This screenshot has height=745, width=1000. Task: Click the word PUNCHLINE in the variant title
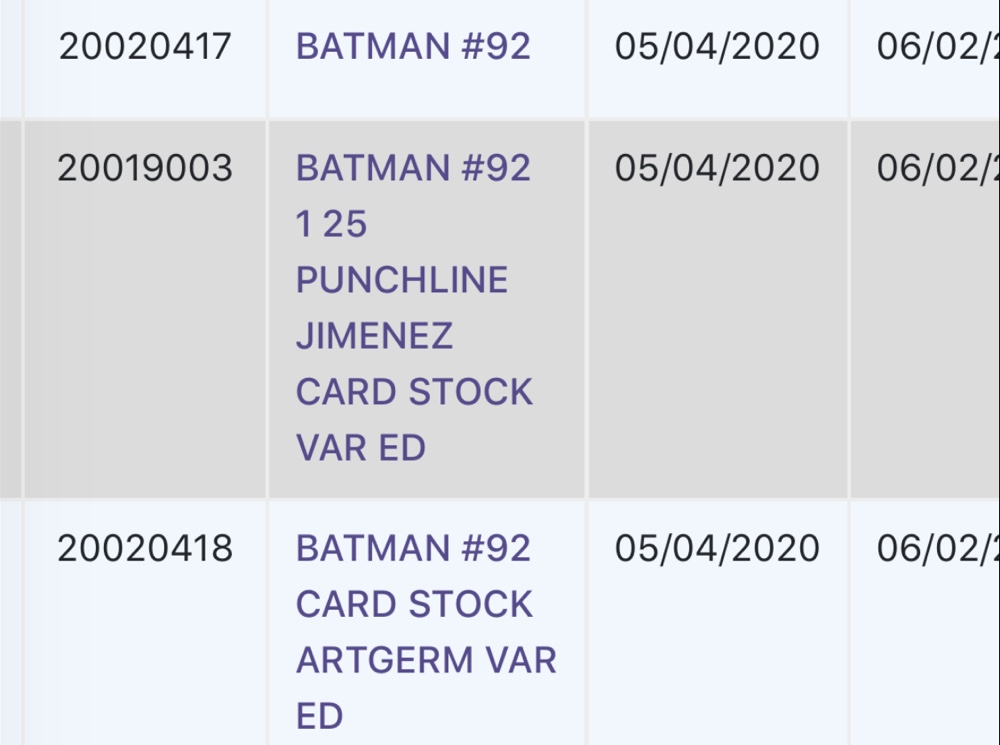click(x=402, y=279)
